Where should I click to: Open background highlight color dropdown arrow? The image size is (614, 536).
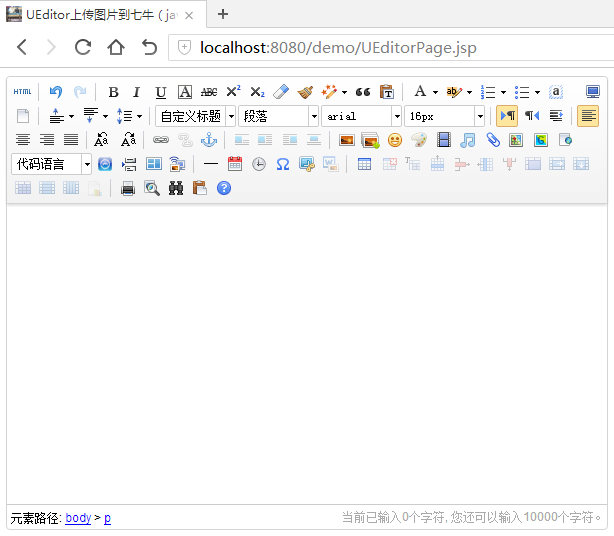coord(469,92)
